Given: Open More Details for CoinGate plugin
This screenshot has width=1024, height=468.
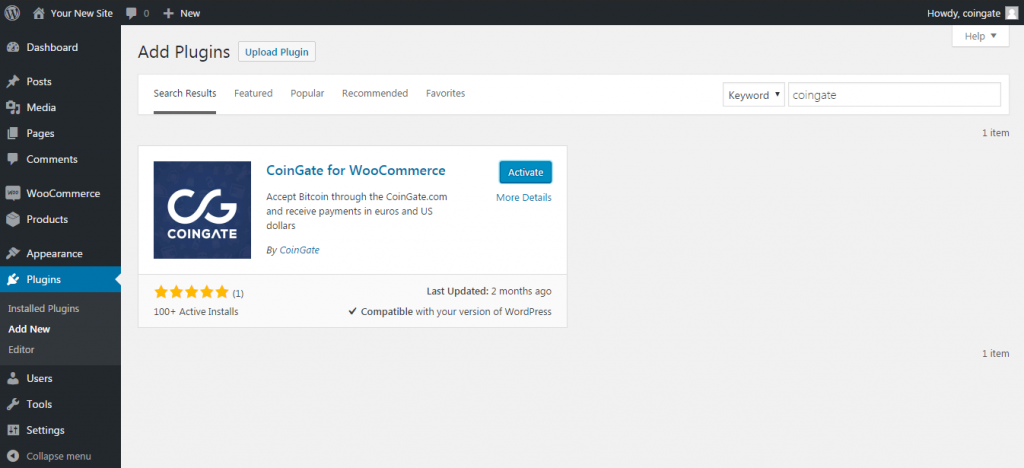Looking at the screenshot, I should coord(524,198).
